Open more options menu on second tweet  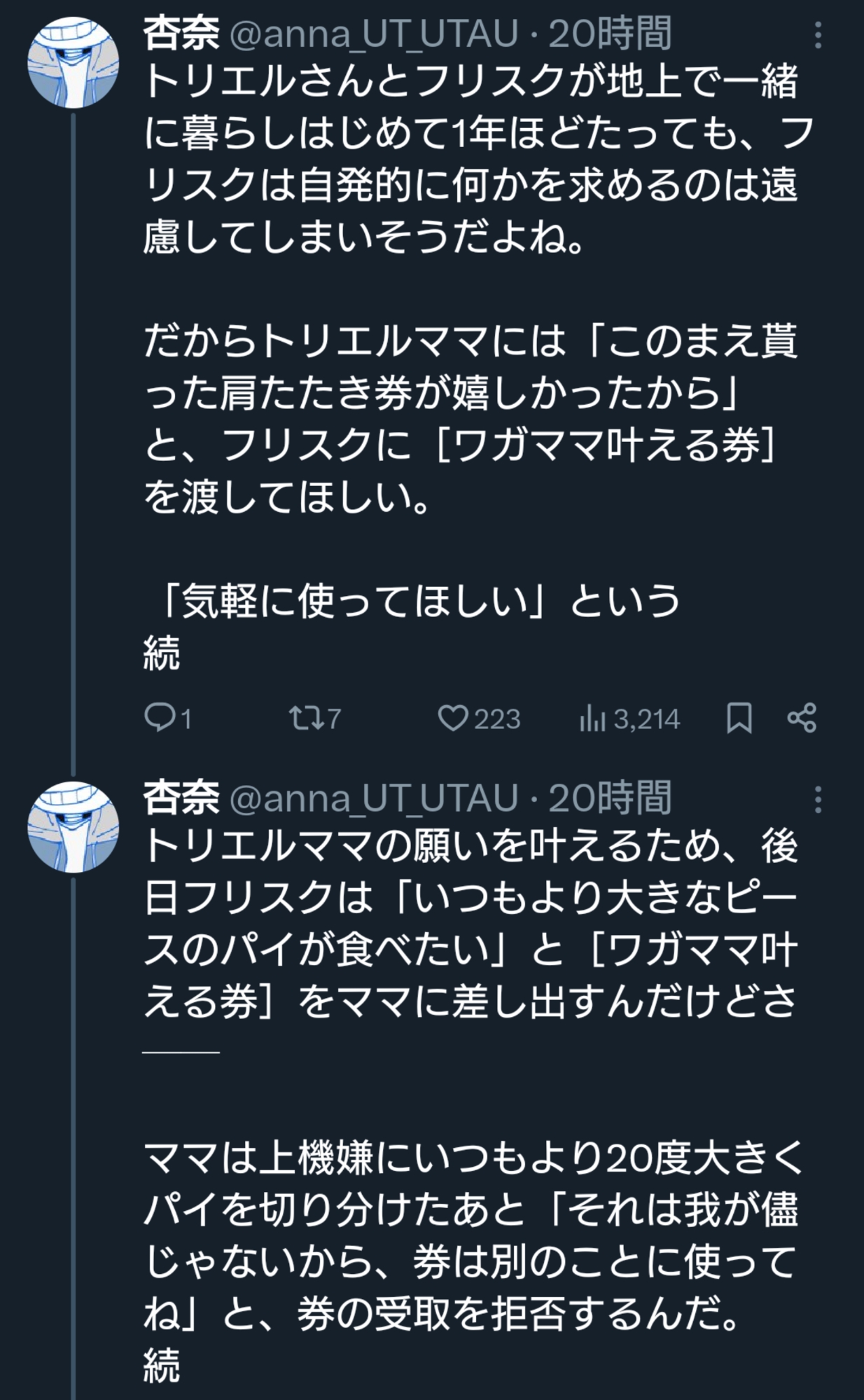[x=818, y=799]
